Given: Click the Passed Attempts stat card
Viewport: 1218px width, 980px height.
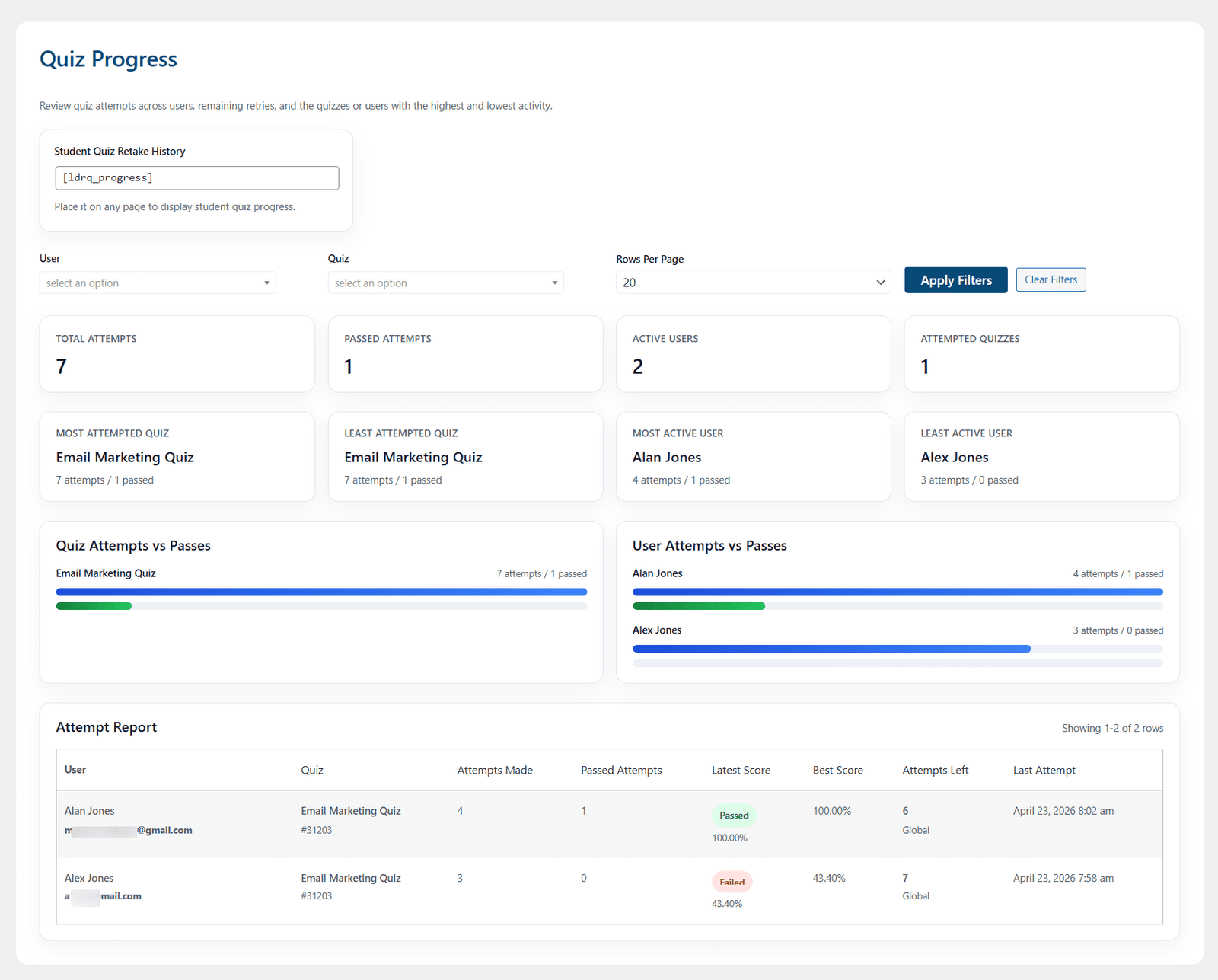Looking at the screenshot, I should [x=465, y=354].
